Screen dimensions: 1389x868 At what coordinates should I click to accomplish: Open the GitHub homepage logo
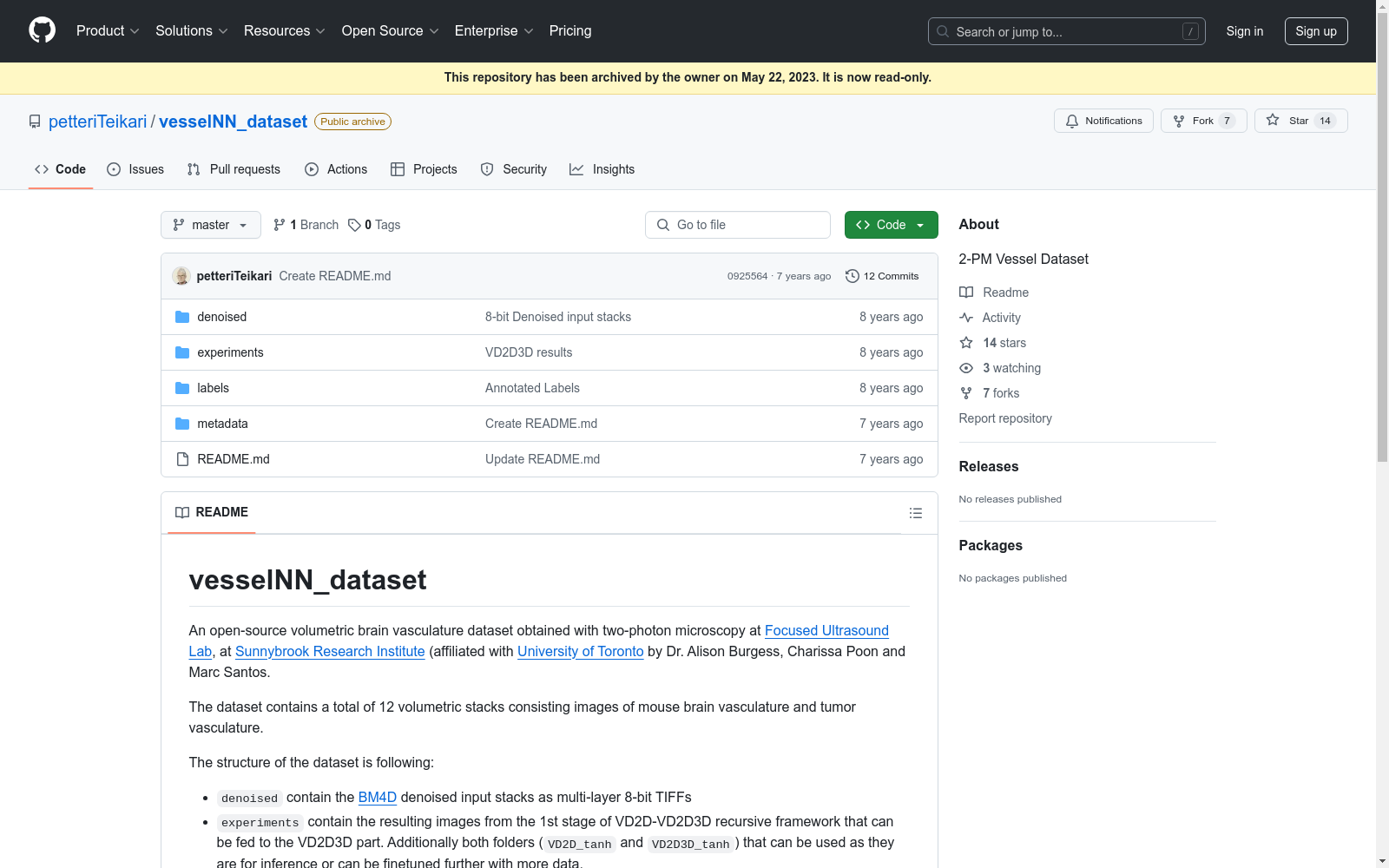42,30
